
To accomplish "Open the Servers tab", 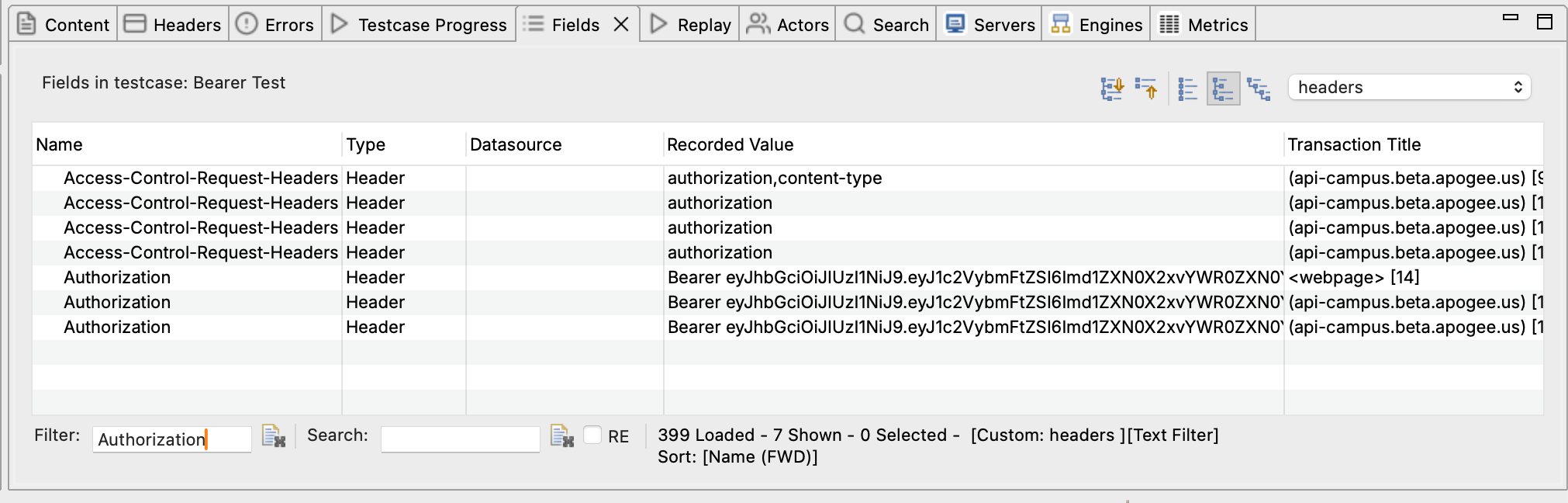I will [989, 25].
